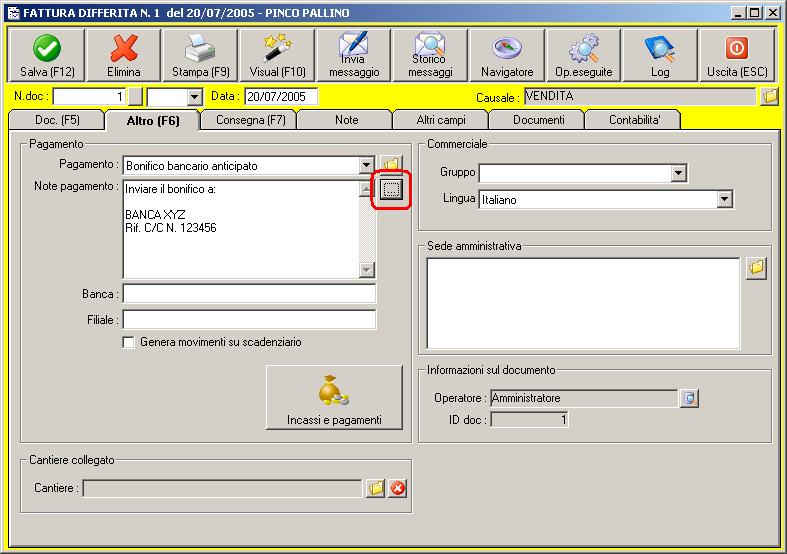Click 'Rif. C/C N. 123456' line
The image size is (787, 554).
(x=171, y=228)
